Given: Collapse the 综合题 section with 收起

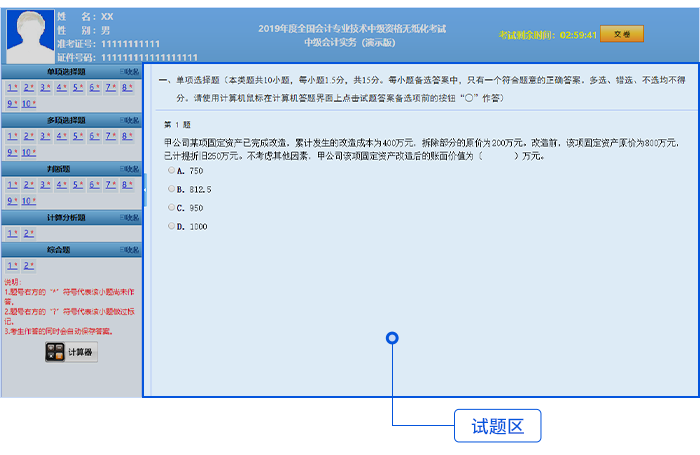Looking at the screenshot, I should [129, 249].
